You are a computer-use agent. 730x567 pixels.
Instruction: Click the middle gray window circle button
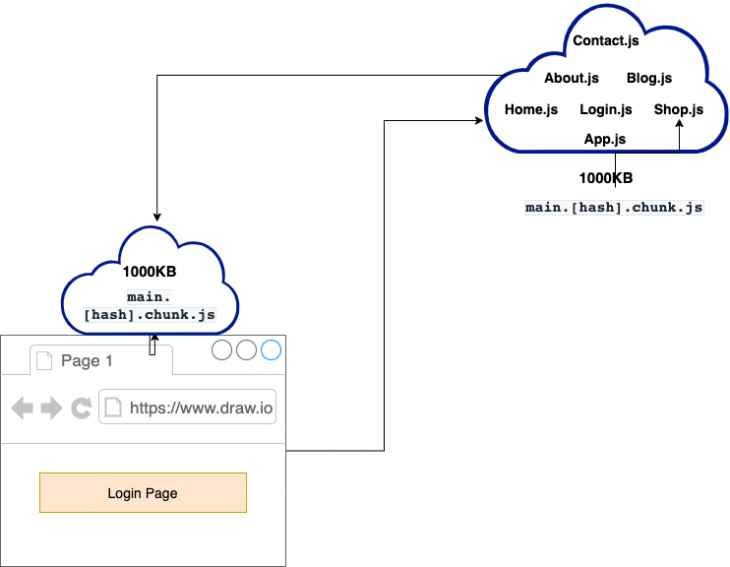click(246, 350)
